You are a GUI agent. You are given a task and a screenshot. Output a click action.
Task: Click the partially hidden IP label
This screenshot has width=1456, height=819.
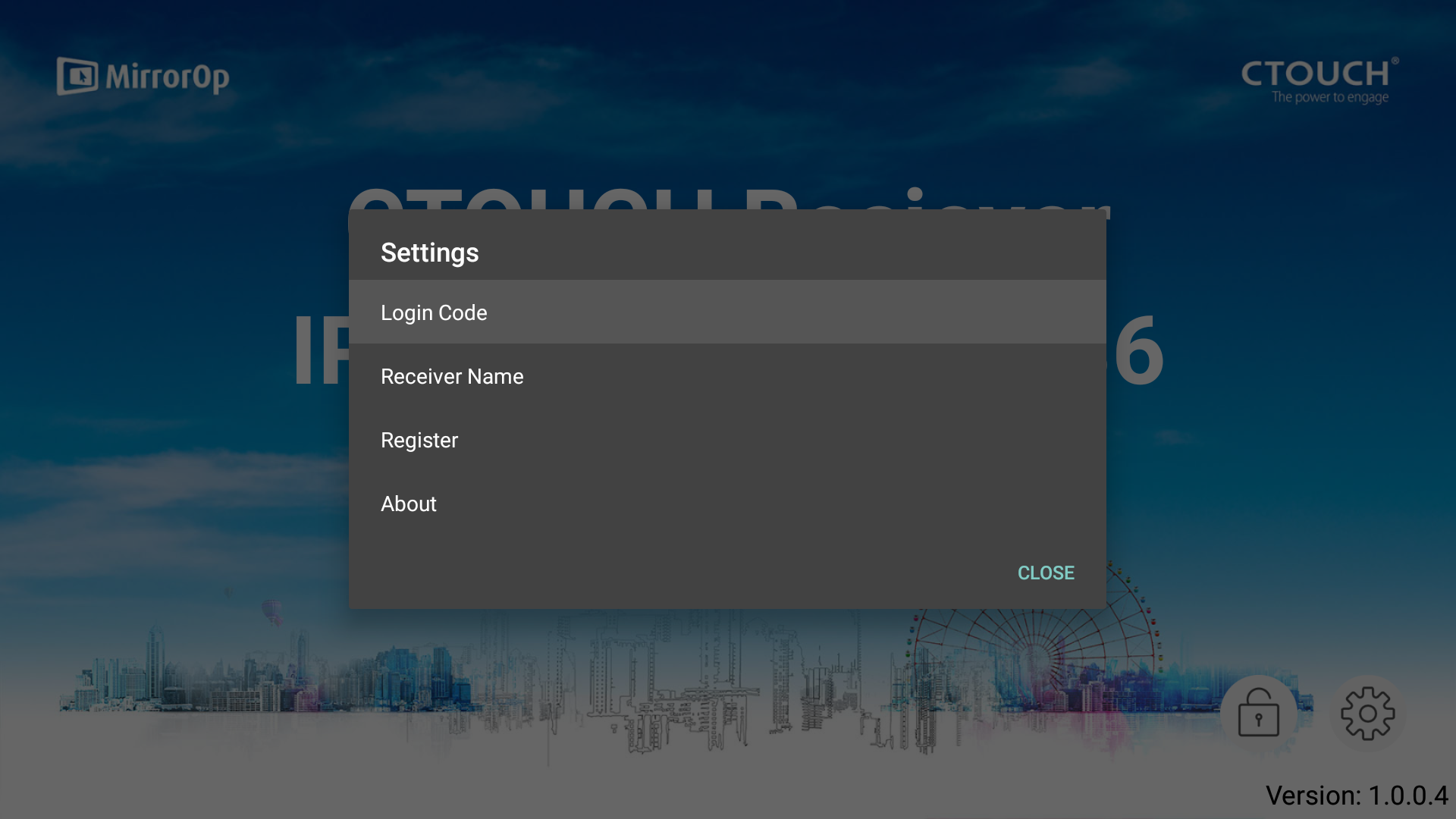pyautogui.click(x=321, y=351)
